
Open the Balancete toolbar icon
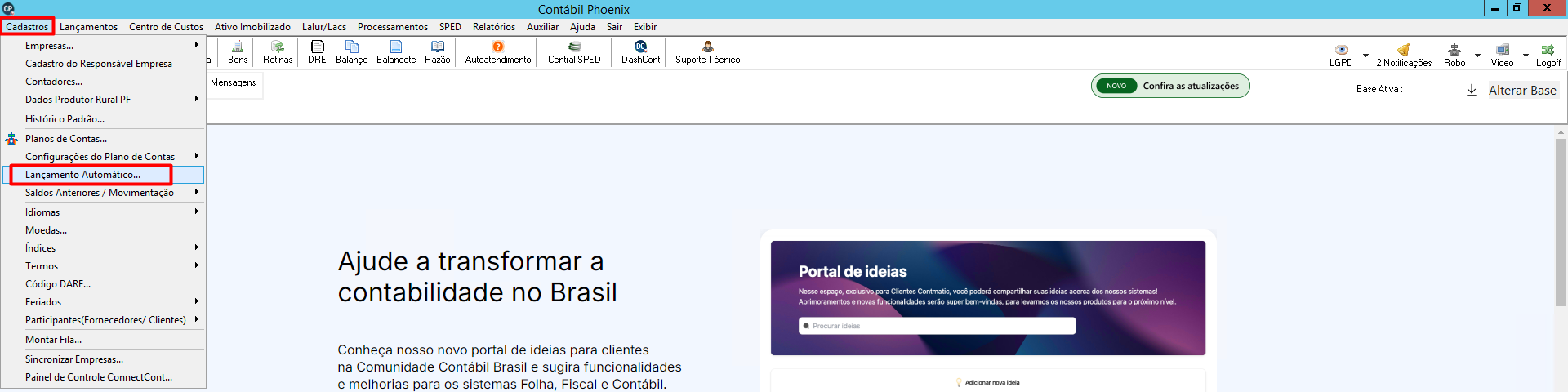tap(396, 52)
